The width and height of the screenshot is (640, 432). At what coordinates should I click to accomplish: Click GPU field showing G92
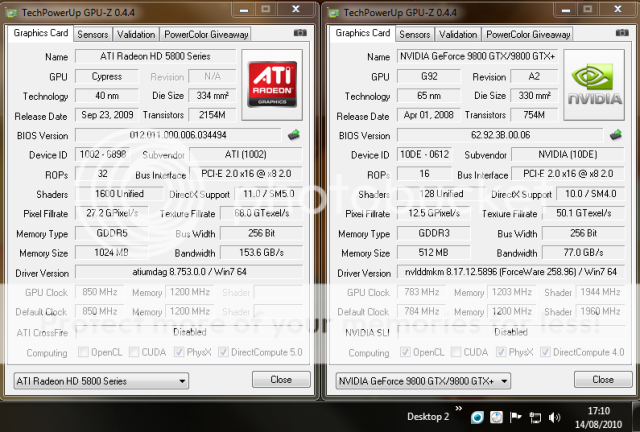(x=429, y=76)
